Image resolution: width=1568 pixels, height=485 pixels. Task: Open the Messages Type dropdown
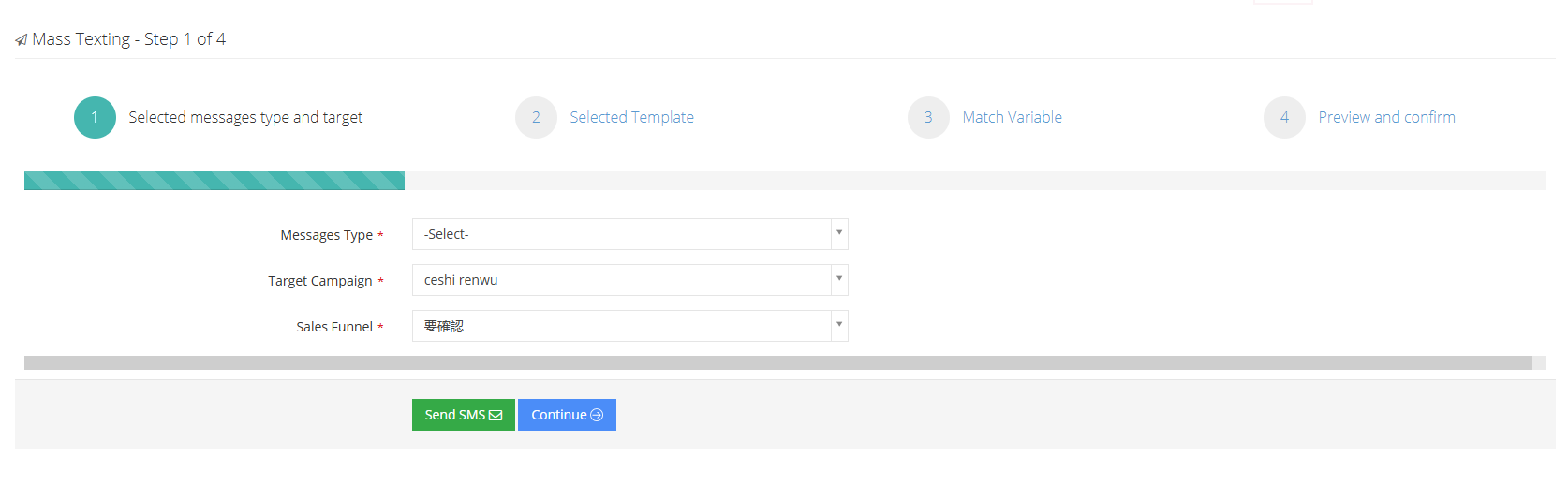(629, 234)
